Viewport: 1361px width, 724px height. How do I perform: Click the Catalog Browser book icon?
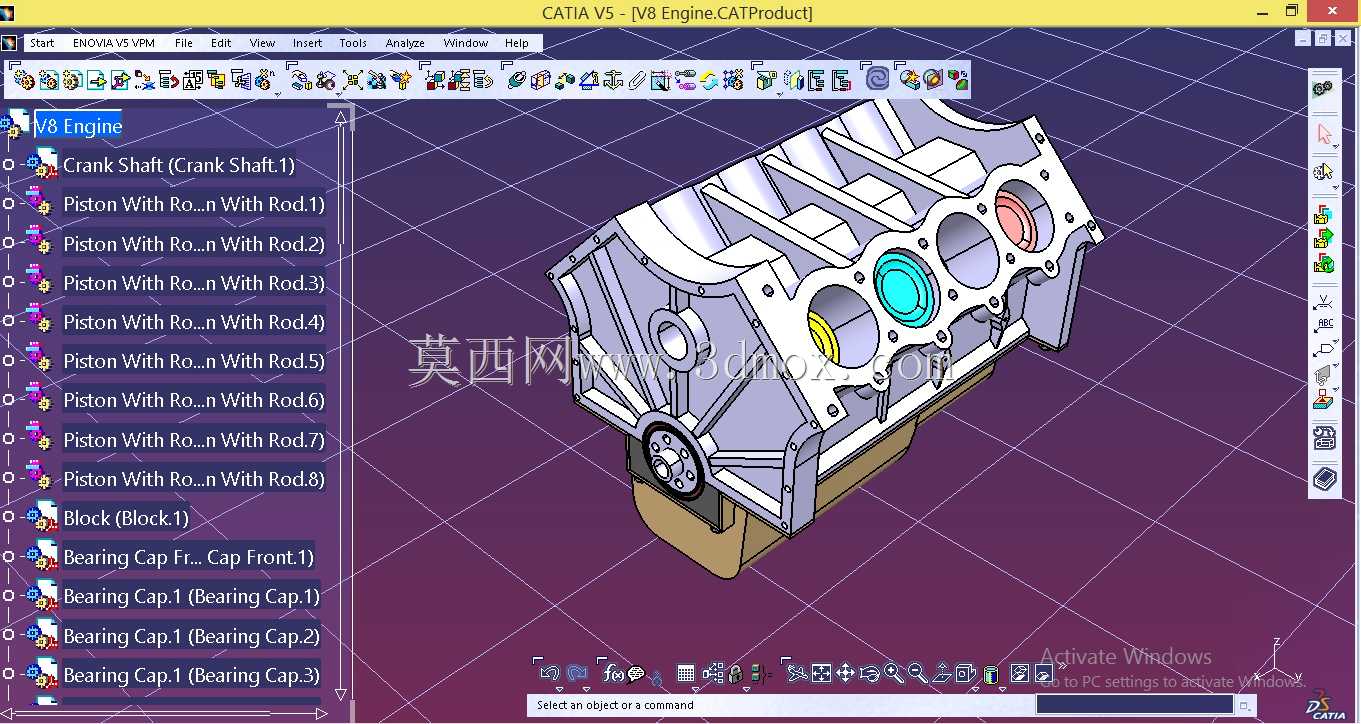click(x=1324, y=479)
